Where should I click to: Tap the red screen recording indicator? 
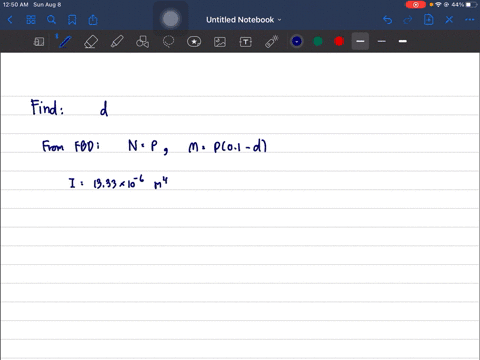point(416,5)
